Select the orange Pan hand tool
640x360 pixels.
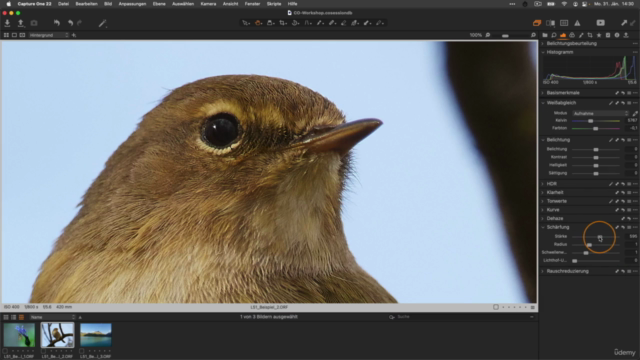click(x=258, y=23)
